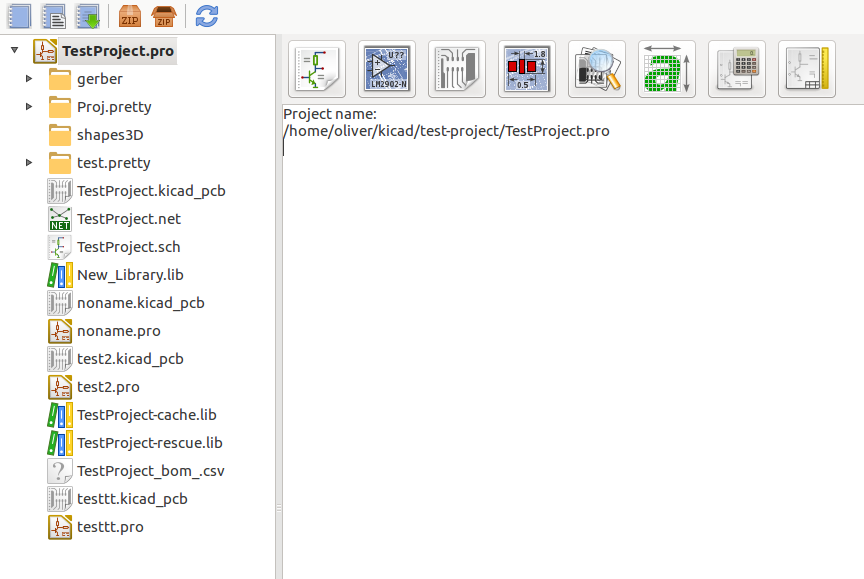Select testtt.pro project file

pos(110,527)
